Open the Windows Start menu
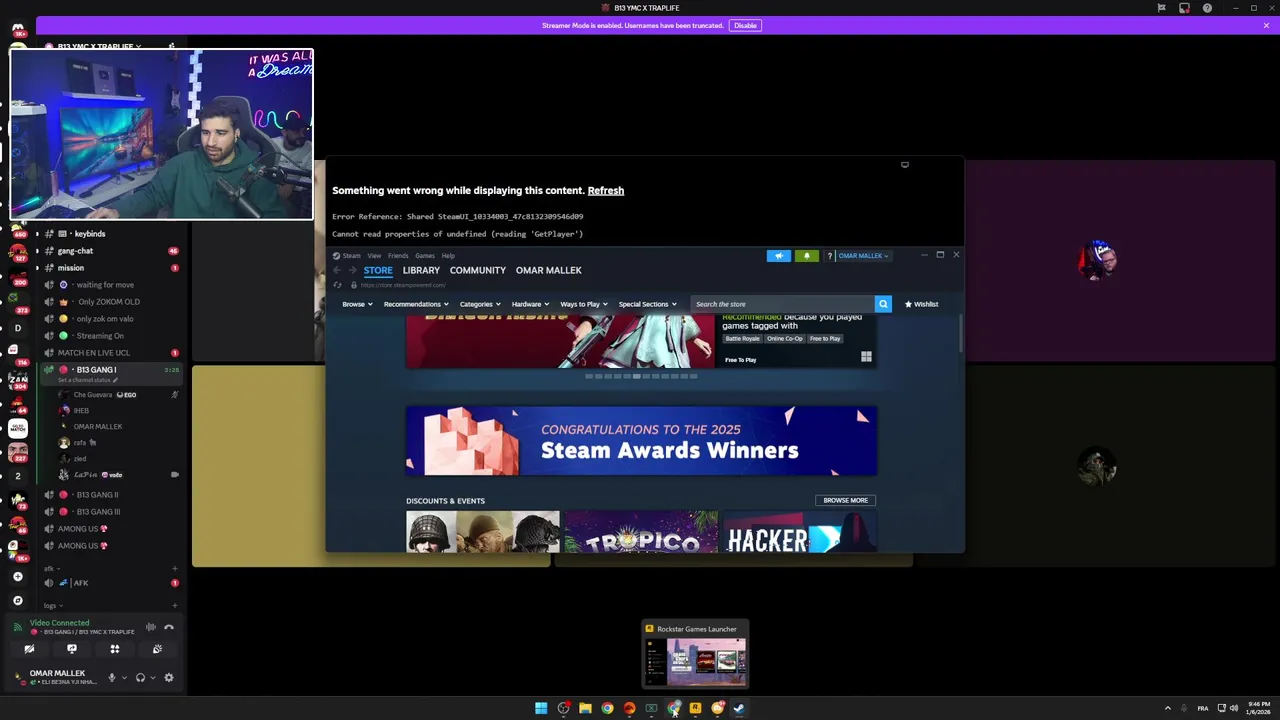This screenshot has width=1280, height=720. click(x=541, y=708)
